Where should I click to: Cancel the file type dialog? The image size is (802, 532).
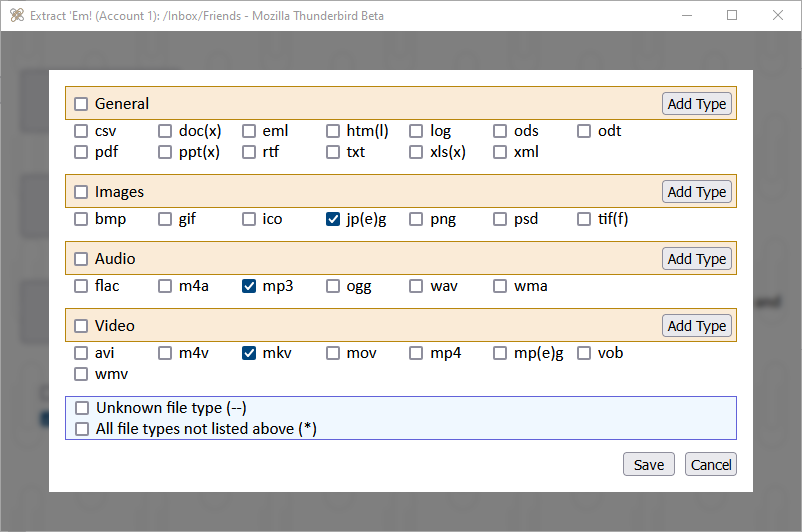pyautogui.click(x=710, y=464)
